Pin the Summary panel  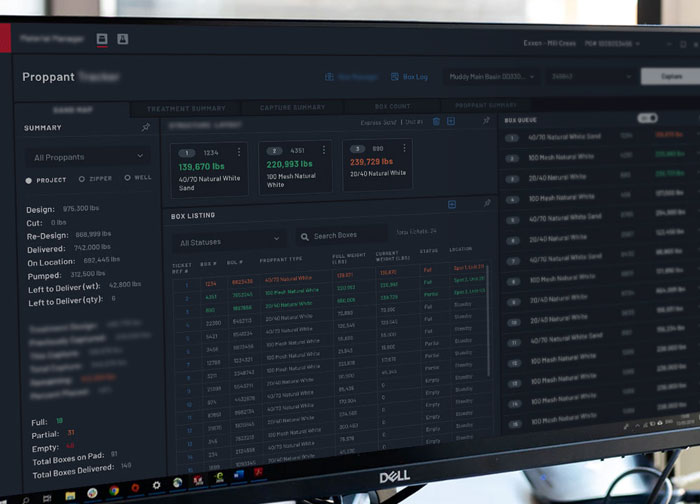[146, 128]
